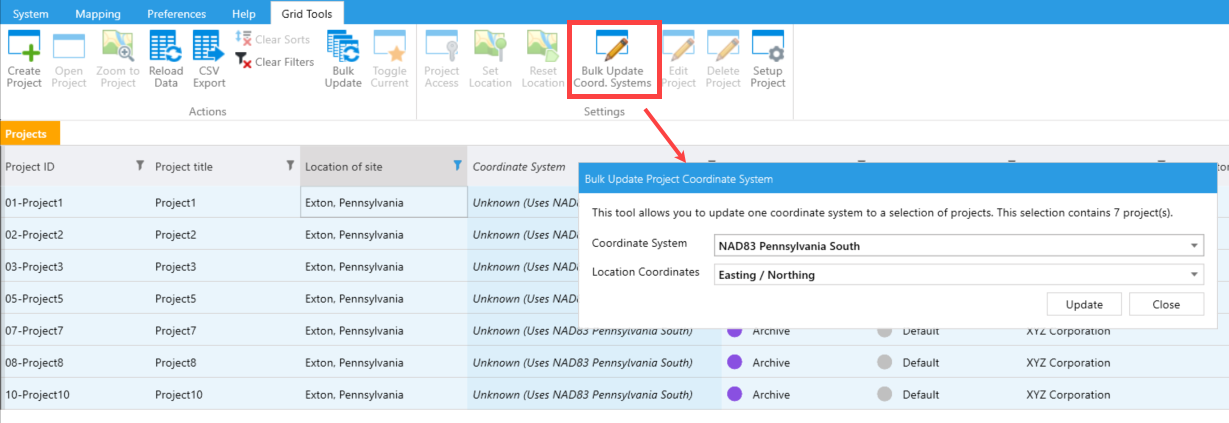The image size is (1229, 423).
Task: Select the 02-Project2 cell
Action: [75, 234]
